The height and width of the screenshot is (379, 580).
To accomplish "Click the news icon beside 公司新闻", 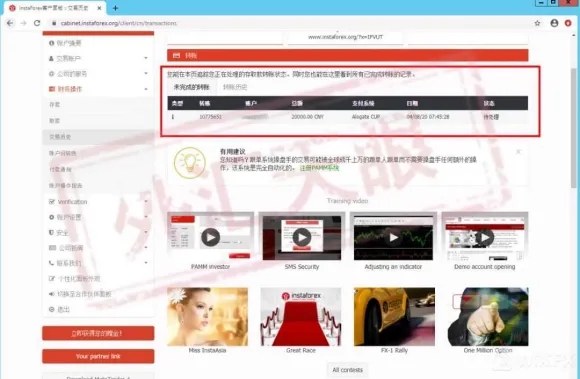I will click(x=52, y=248).
